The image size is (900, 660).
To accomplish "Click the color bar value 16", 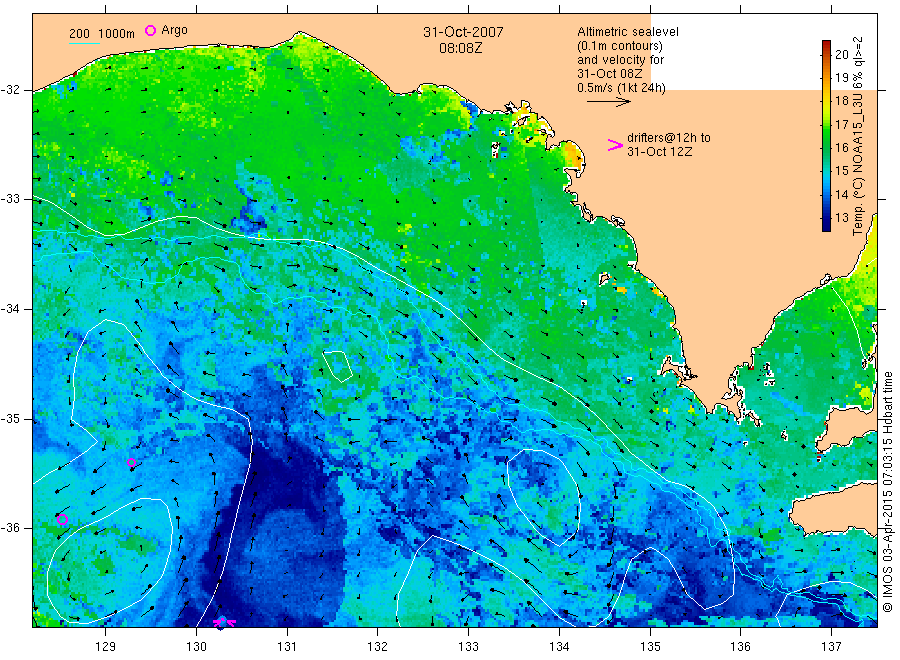I will (x=841, y=147).
